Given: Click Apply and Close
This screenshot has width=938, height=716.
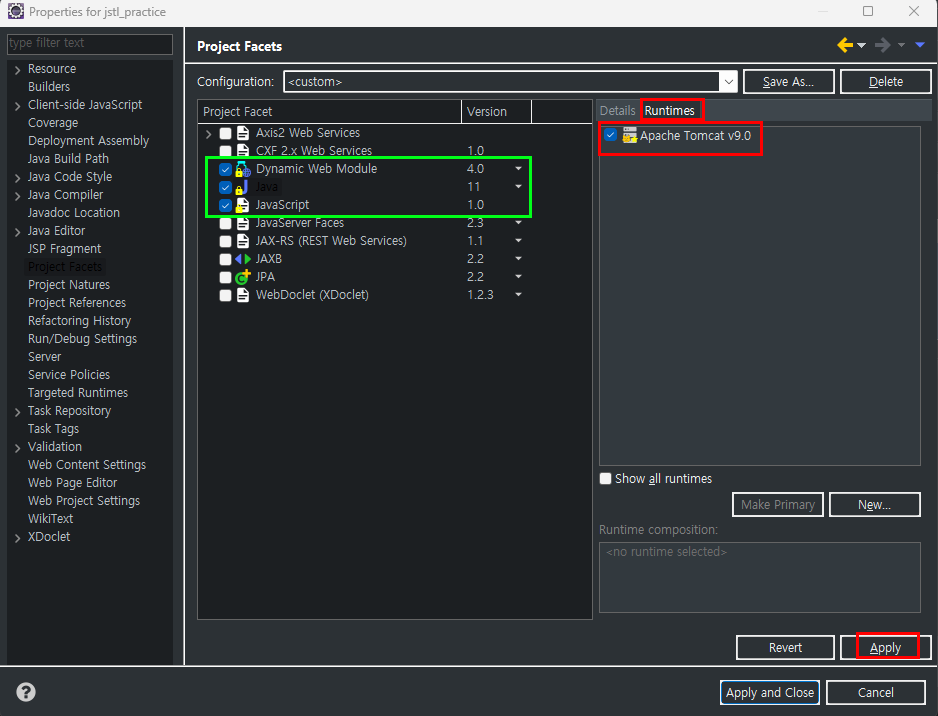Looking at the screenshot, I should click(x=770, y=693).
